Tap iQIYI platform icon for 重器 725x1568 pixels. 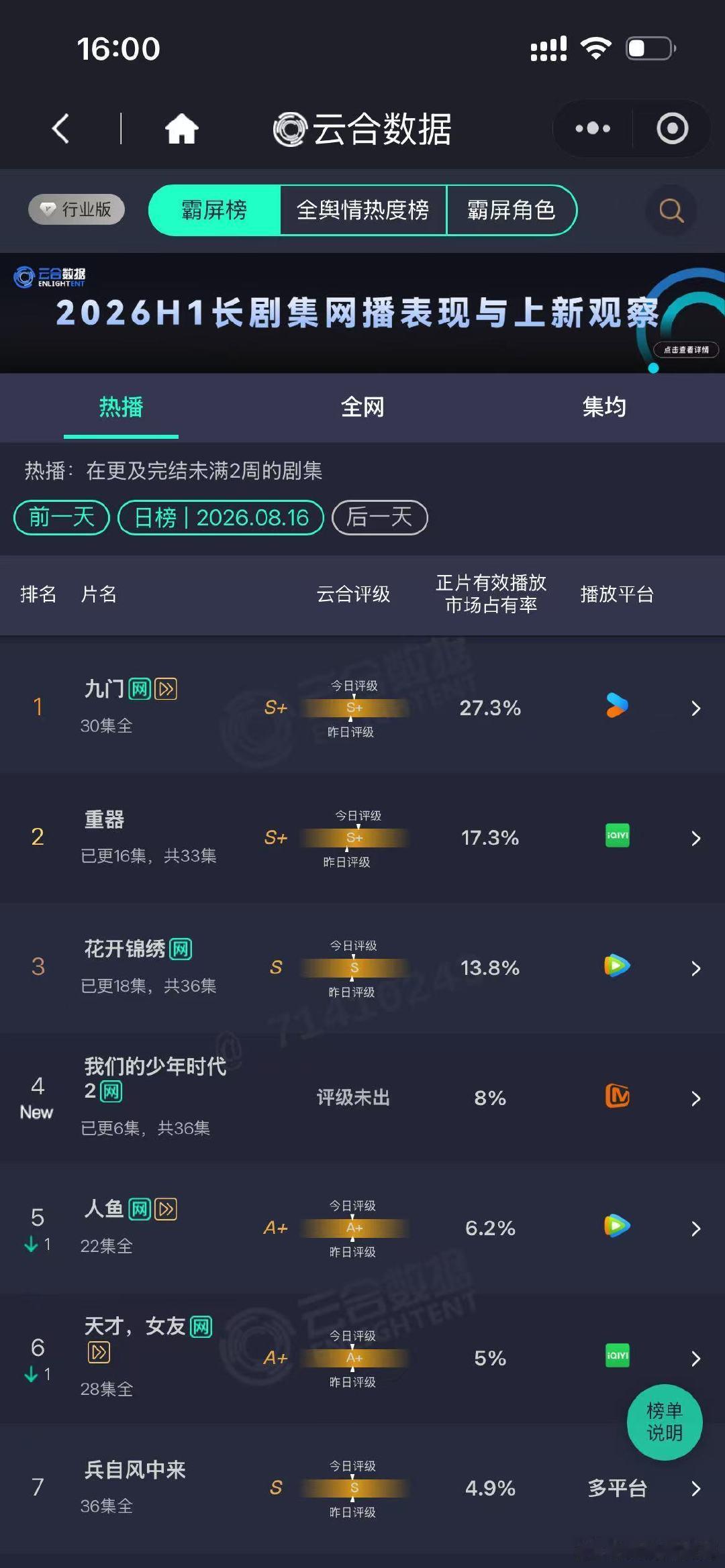pyautogui.click(x=617, y=835)
